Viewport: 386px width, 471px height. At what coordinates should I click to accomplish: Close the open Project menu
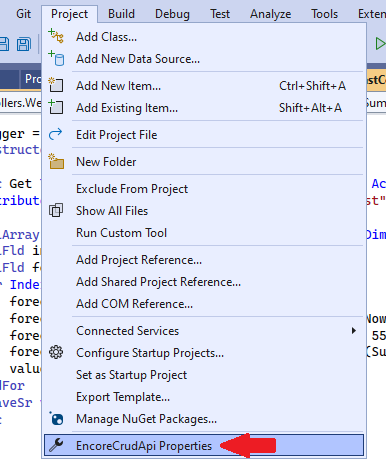[69, 14]
